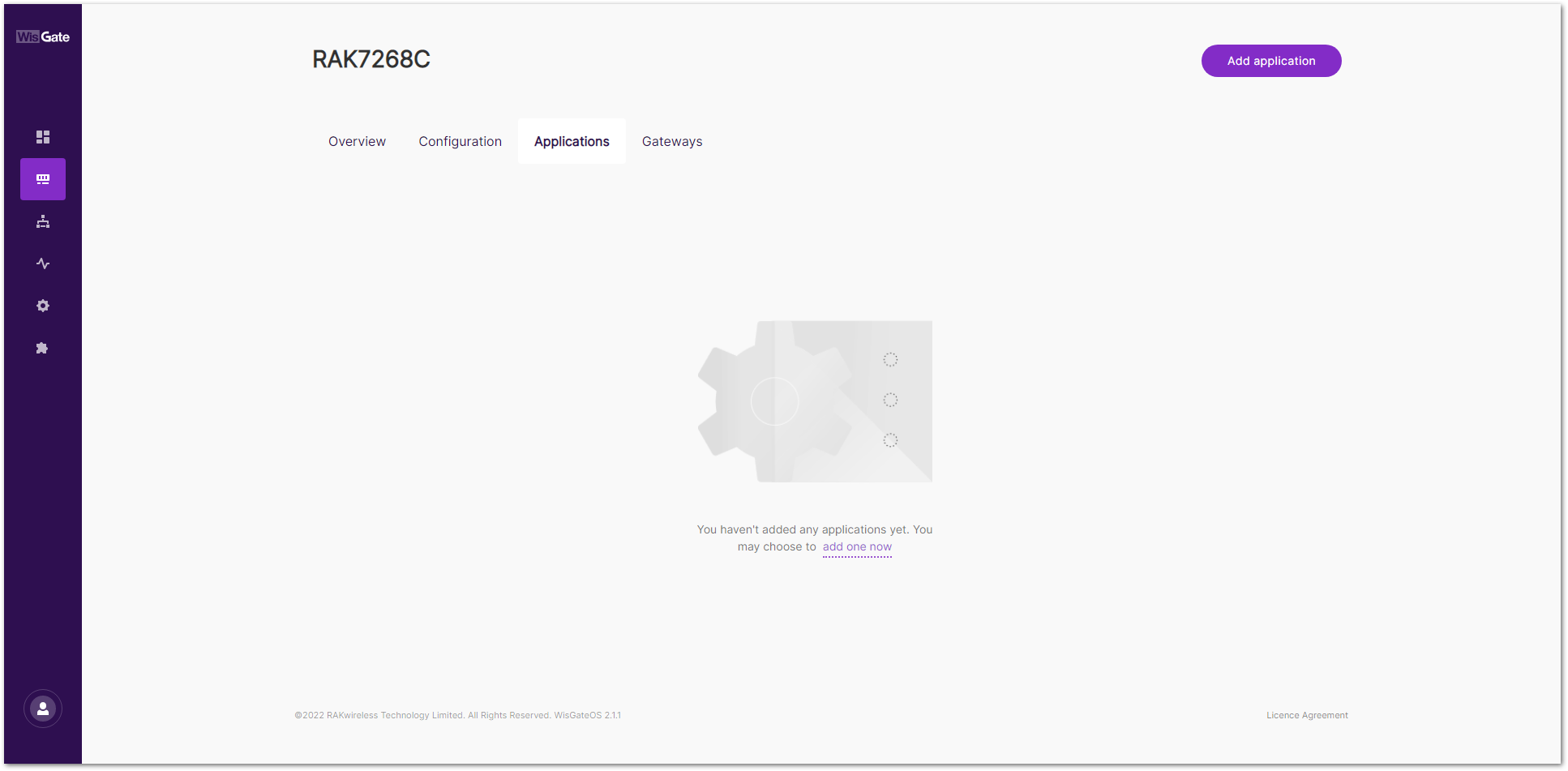Open the Dashboard grid icon in sidebar
The width and height of the screenshot is (1568, 771).
[43, 137]
